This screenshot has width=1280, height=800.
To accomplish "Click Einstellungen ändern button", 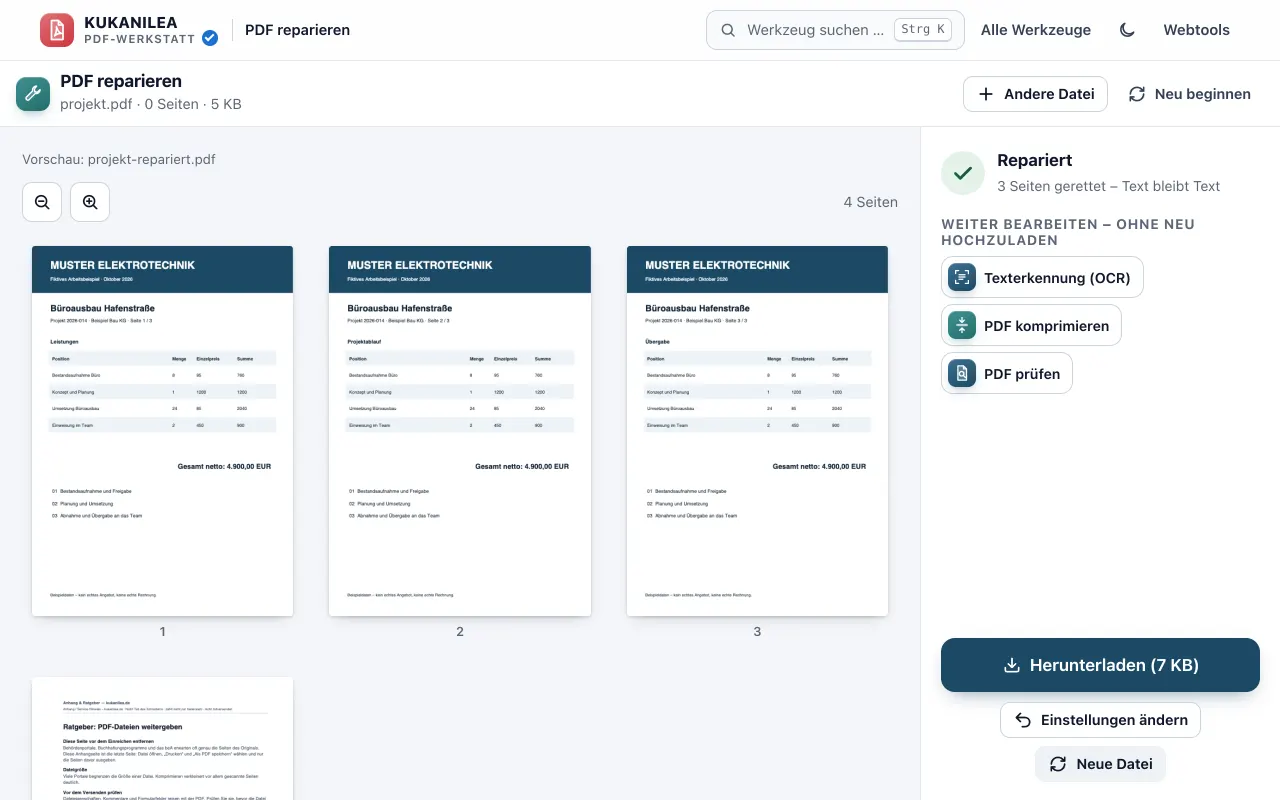I will pyautogui.click(x=1100, y=720).
